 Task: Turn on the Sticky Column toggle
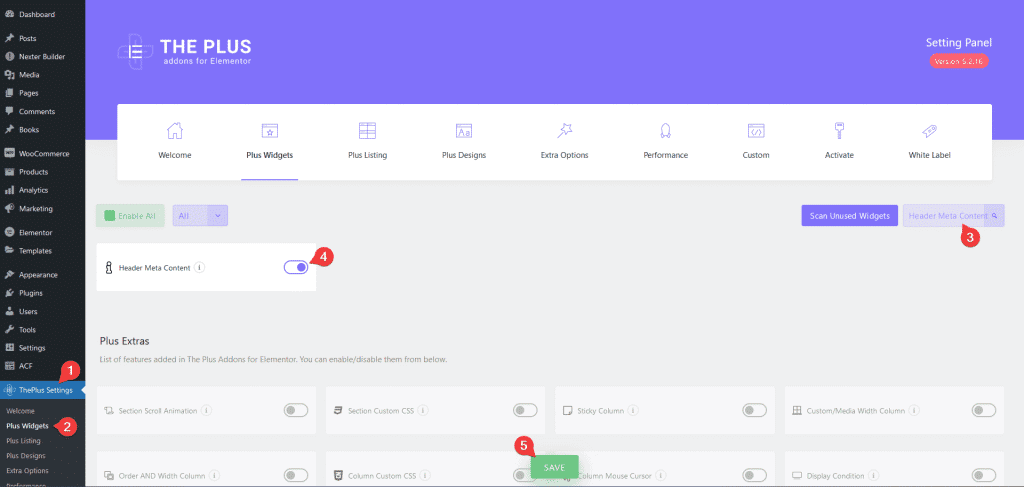(754, 410)
